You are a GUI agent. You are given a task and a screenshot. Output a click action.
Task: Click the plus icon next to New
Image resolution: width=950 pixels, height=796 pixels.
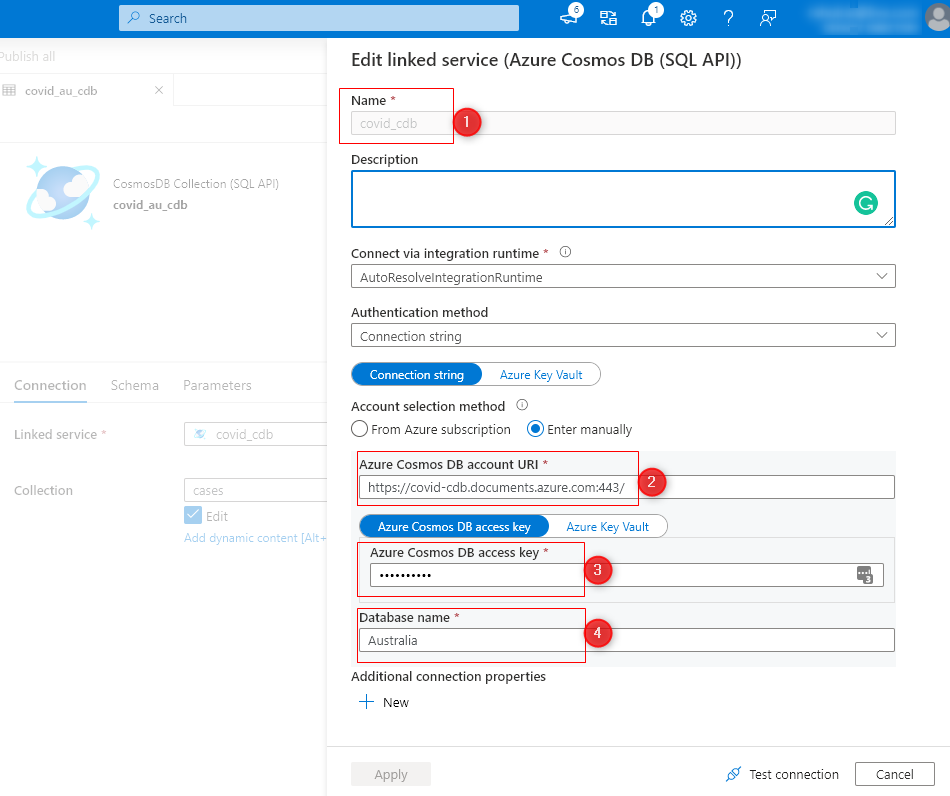tap(367, 702)
